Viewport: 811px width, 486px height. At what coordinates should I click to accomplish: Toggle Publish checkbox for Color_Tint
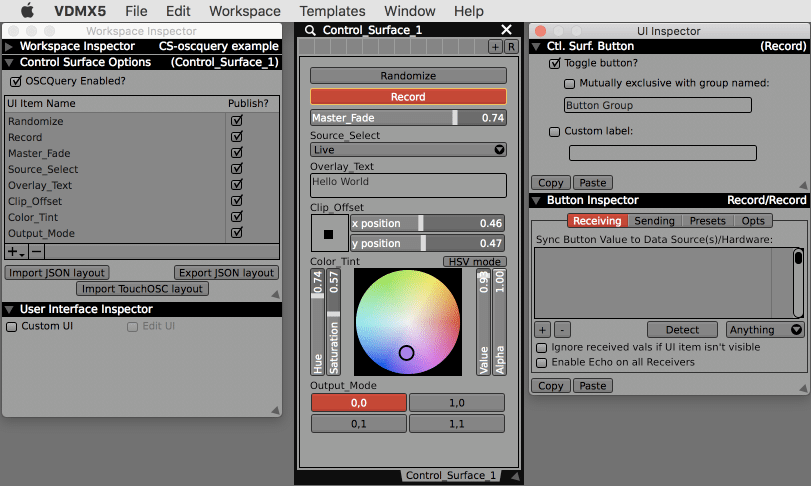coord(237,217)
